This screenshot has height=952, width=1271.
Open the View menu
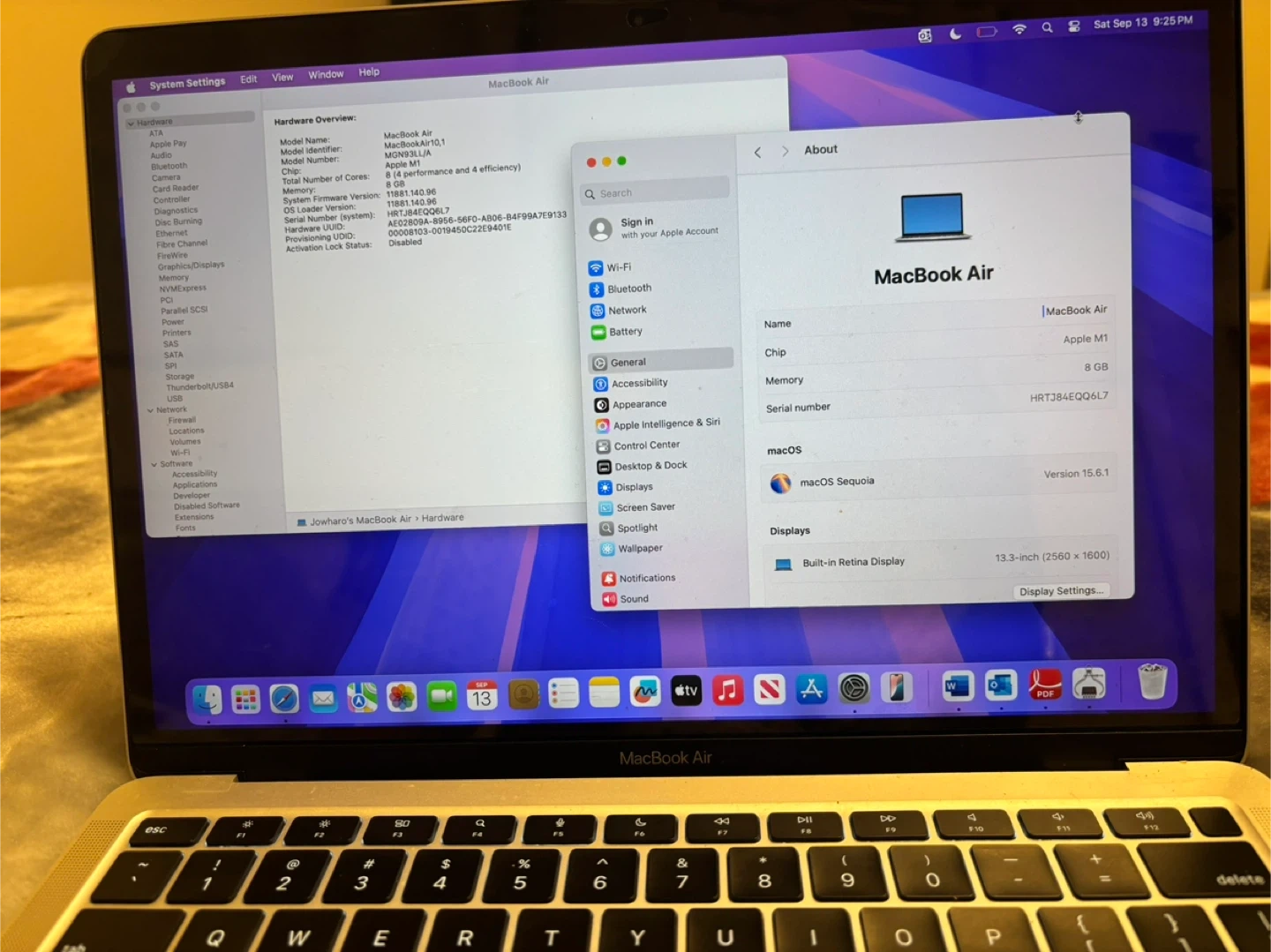[x=282, y=77]
